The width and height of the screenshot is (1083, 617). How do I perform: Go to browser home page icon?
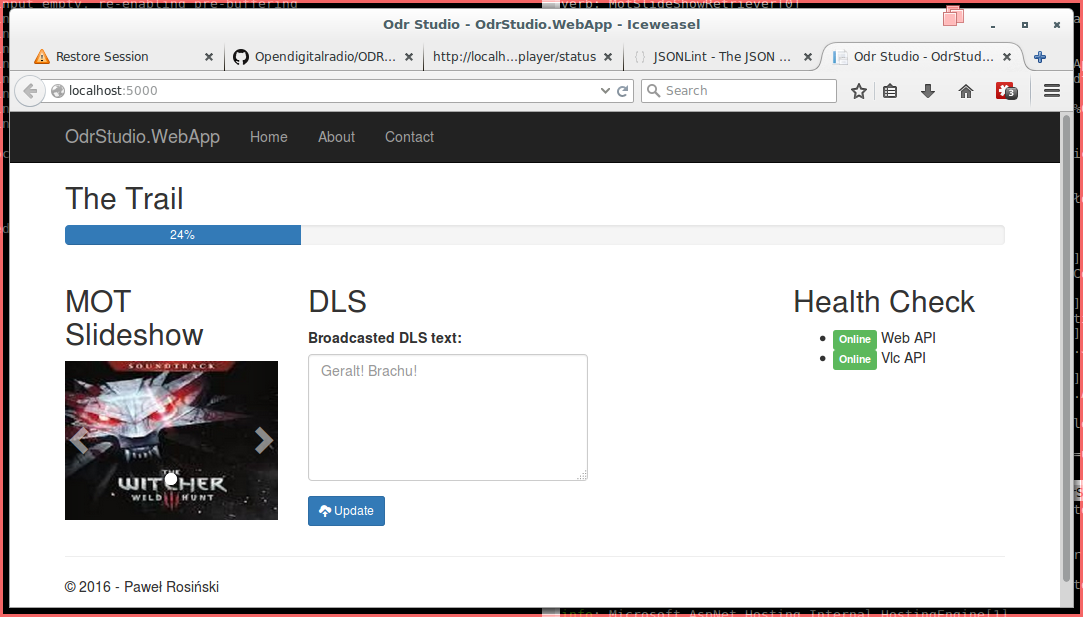(x=966, y=91)
